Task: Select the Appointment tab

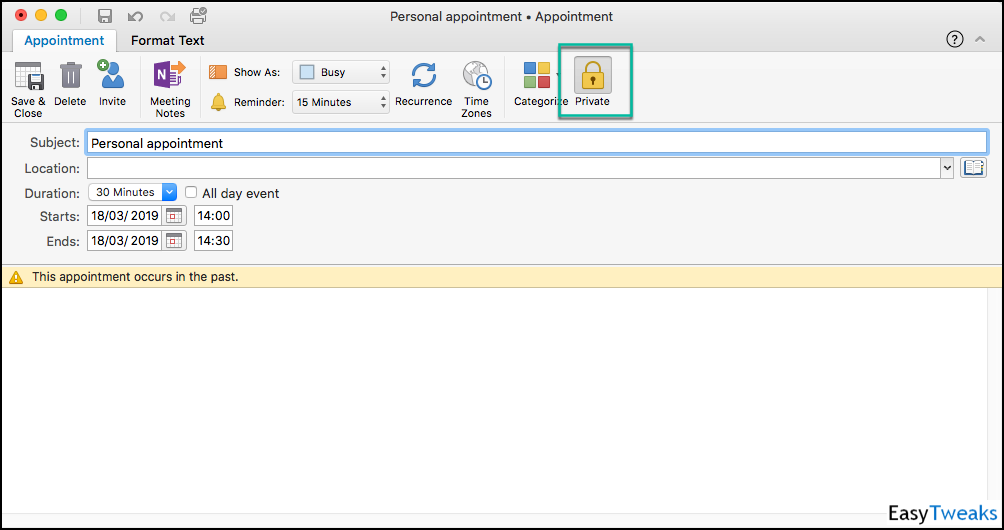Action: click(64, 40)
